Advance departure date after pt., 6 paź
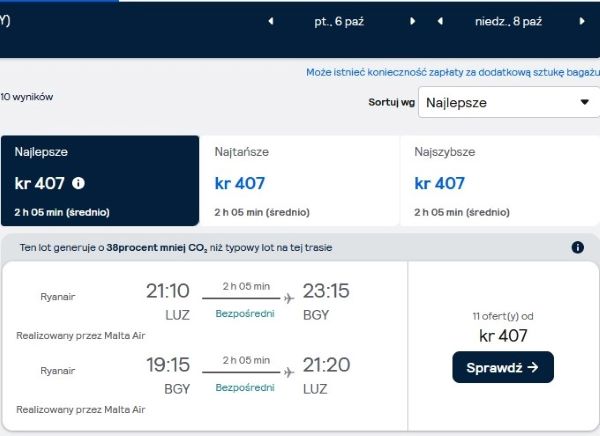This screenshot has height=436, width=600. [412, 21]
